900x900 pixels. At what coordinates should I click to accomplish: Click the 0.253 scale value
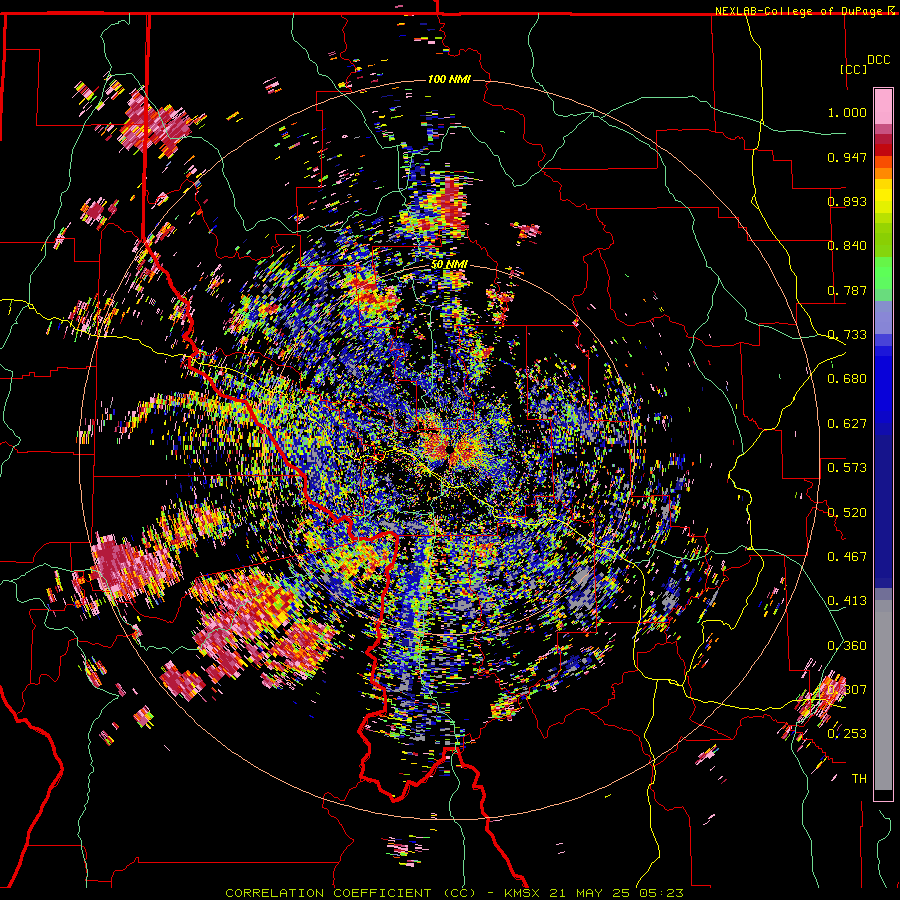[x=847, y=734]
